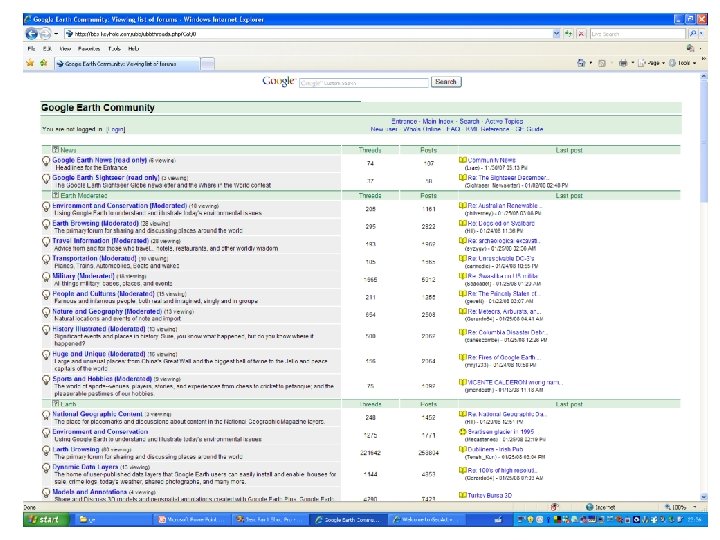Open the Travel Information (Moderated) forum link
This screenshot has width=720, height=540.
click(x=101, y=240)
